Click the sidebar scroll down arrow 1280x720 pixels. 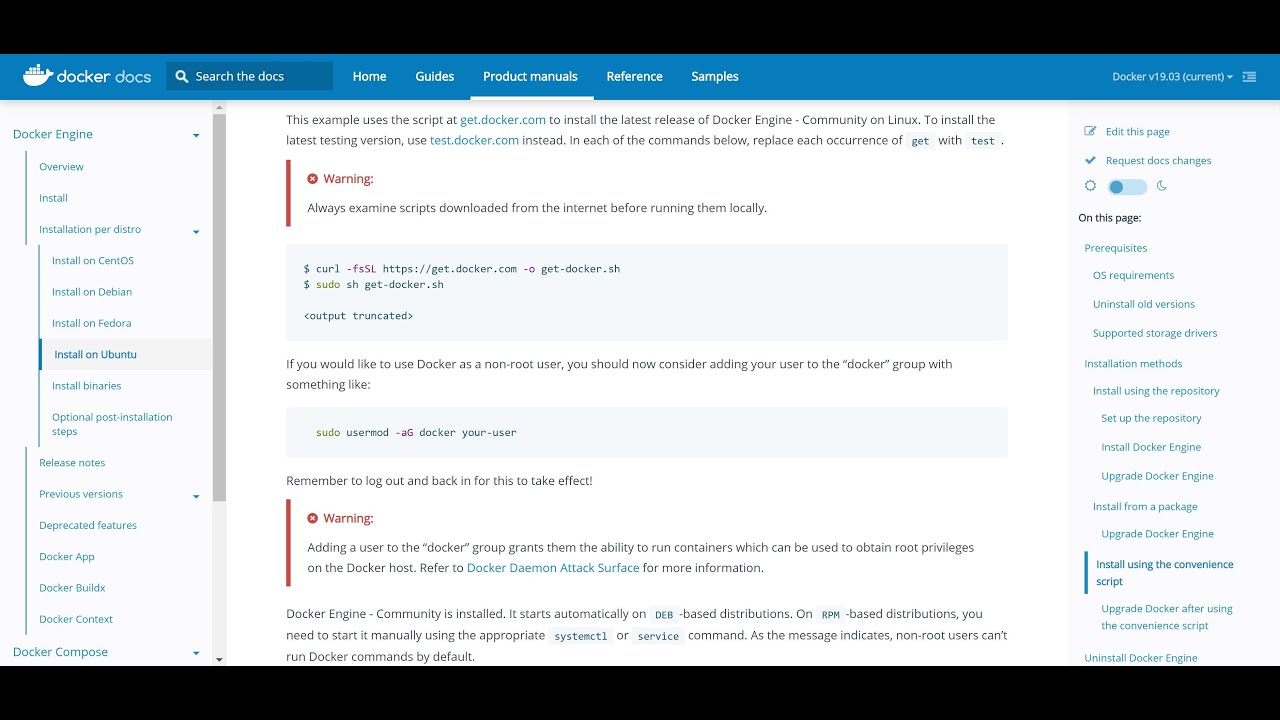pyautogui.click(x=219, y=658)
